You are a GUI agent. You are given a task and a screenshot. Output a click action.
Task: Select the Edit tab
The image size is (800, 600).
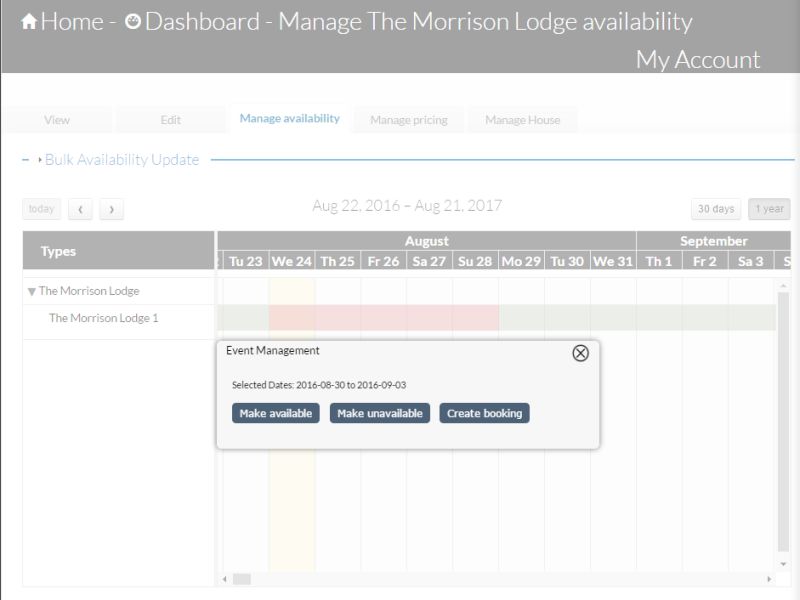pos(170,119)
